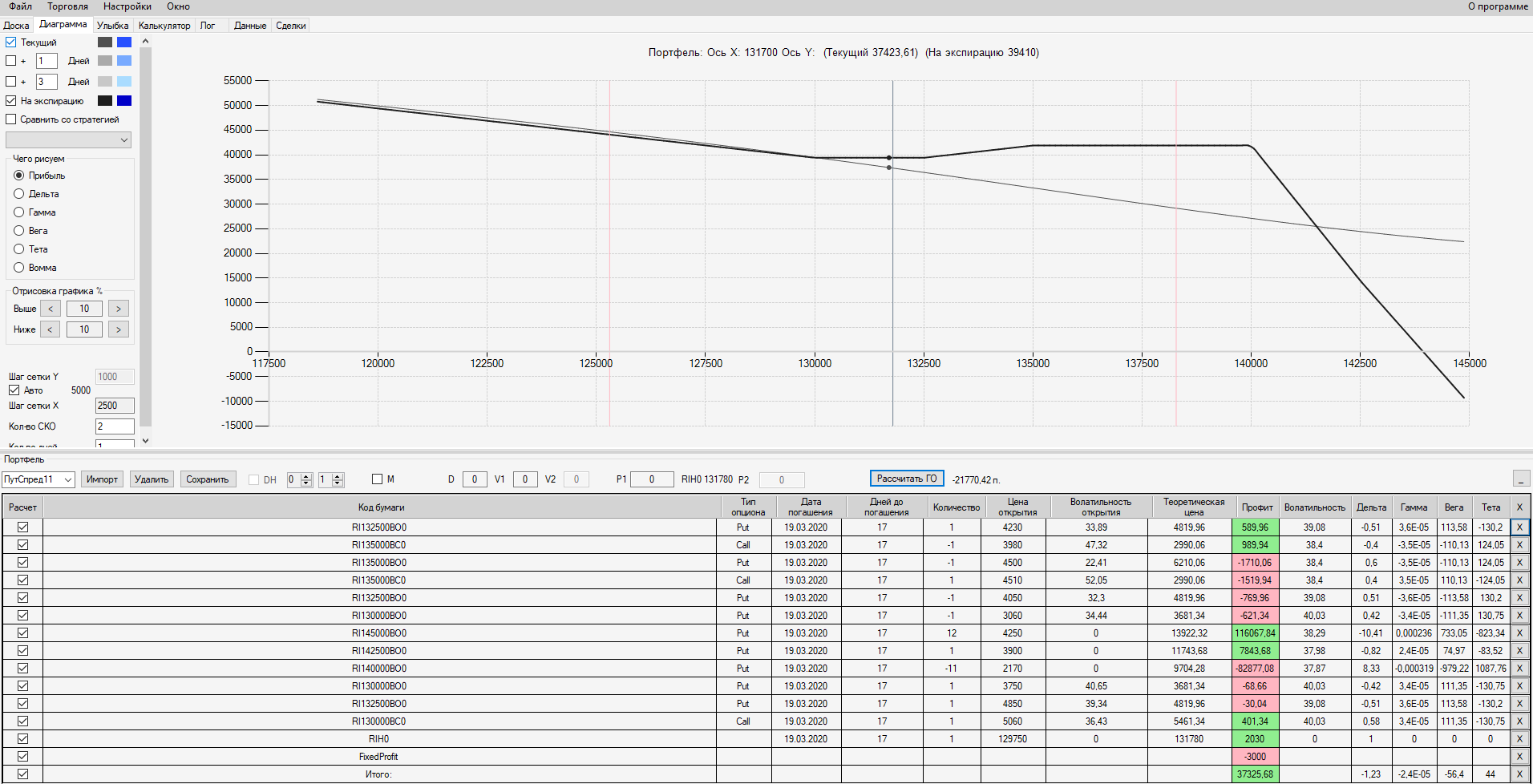Uncheck the Текущий chart checkbox
1533x784 pixels.
(11, 42)
